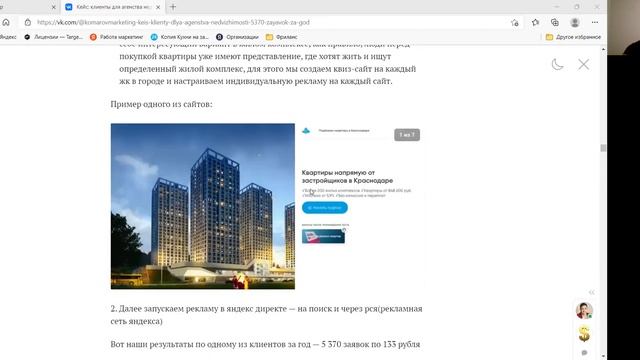Close the previous partially visible tab
This screenshot has height=360, width=640.
click(x=53, y=7)
